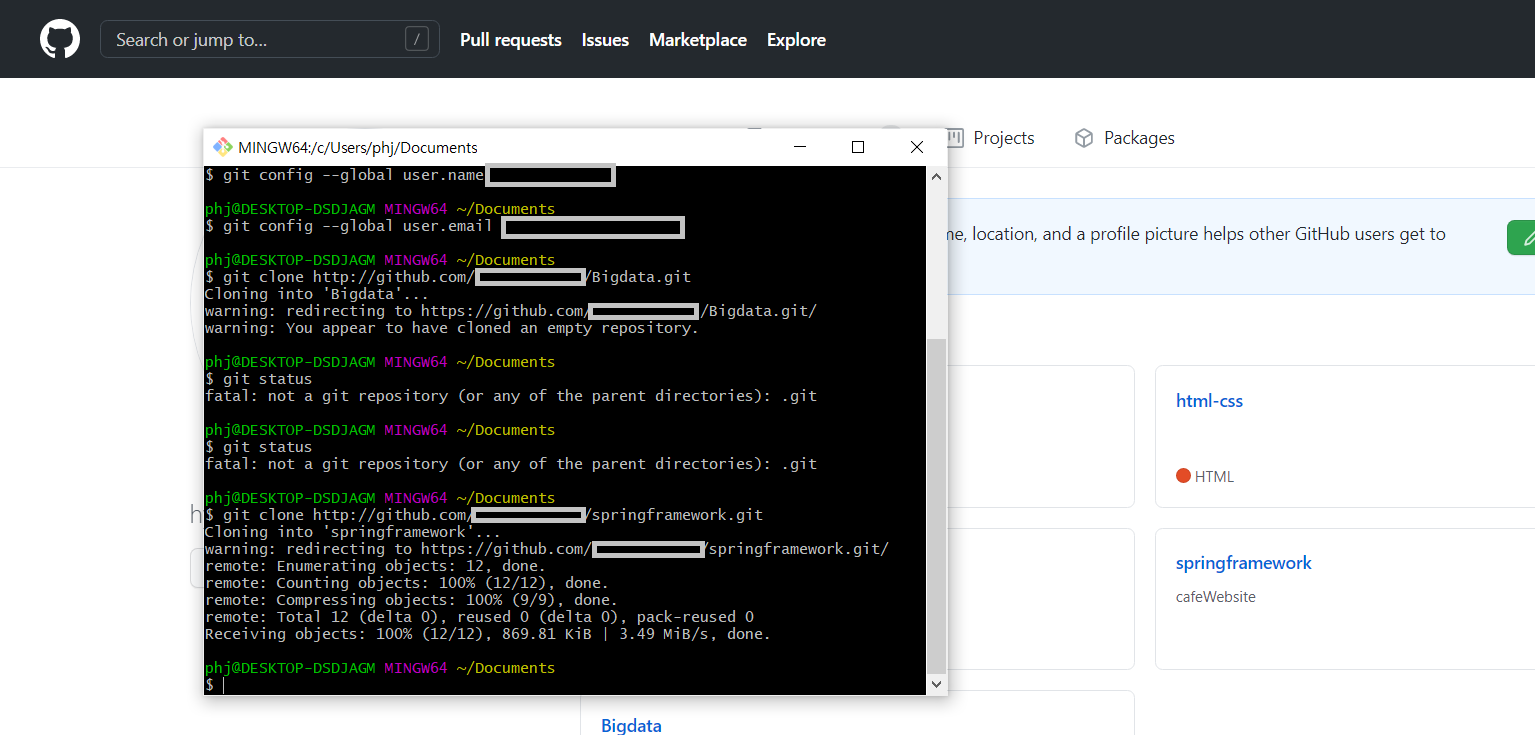The width and height of the screenshot is (1535, 735).
Task: Click the Packages tab box icon
Action: point(1084,138)
